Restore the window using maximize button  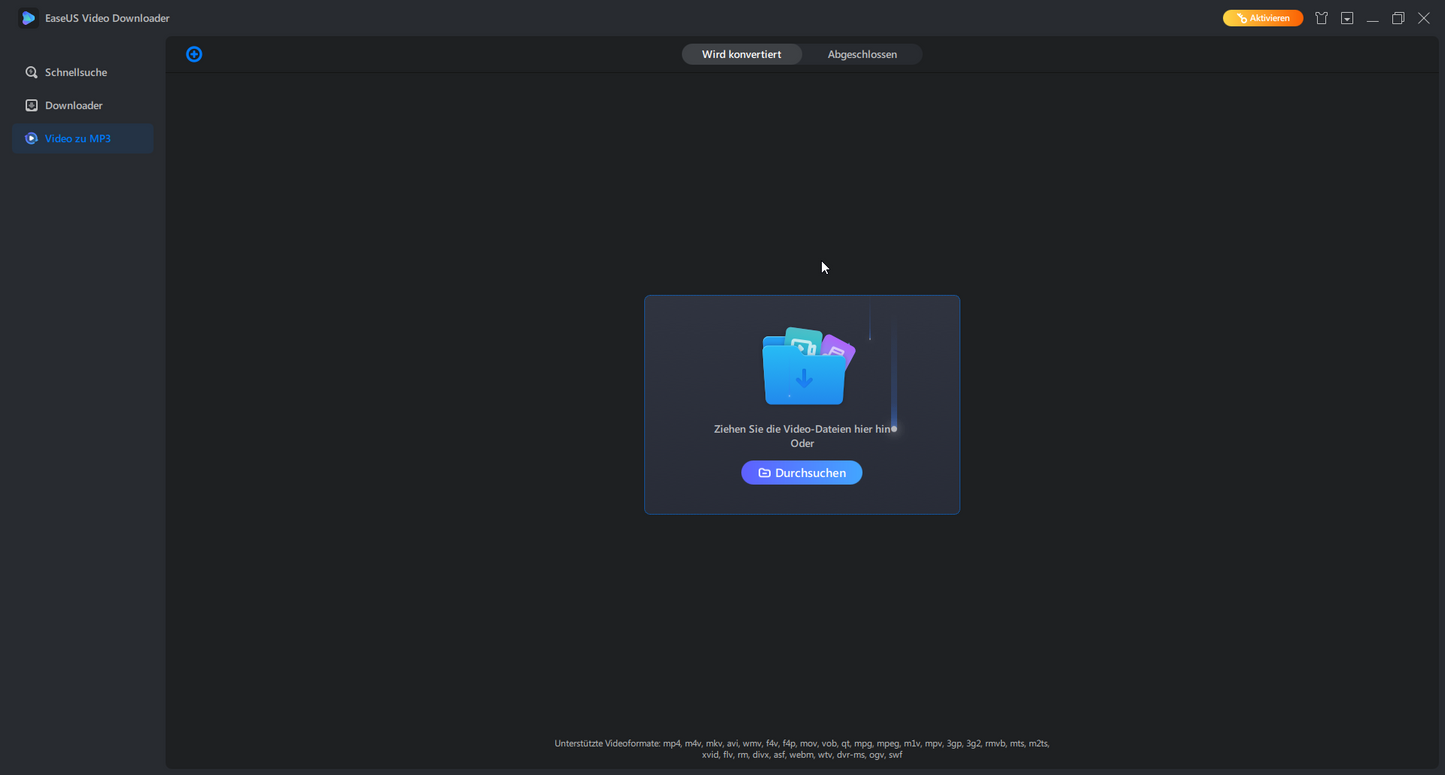pyautogui.click(x=1398, y=18)
